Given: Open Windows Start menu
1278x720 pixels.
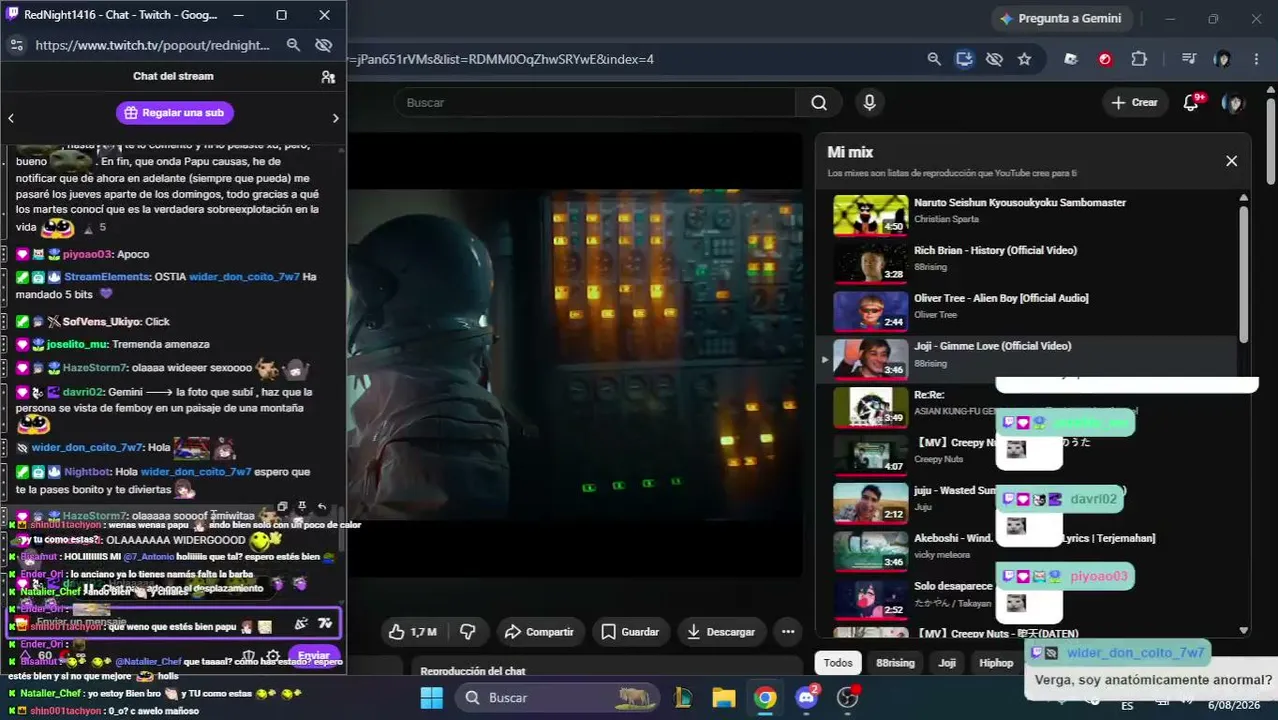Looking at the screenshot, I should click(432, 697).
